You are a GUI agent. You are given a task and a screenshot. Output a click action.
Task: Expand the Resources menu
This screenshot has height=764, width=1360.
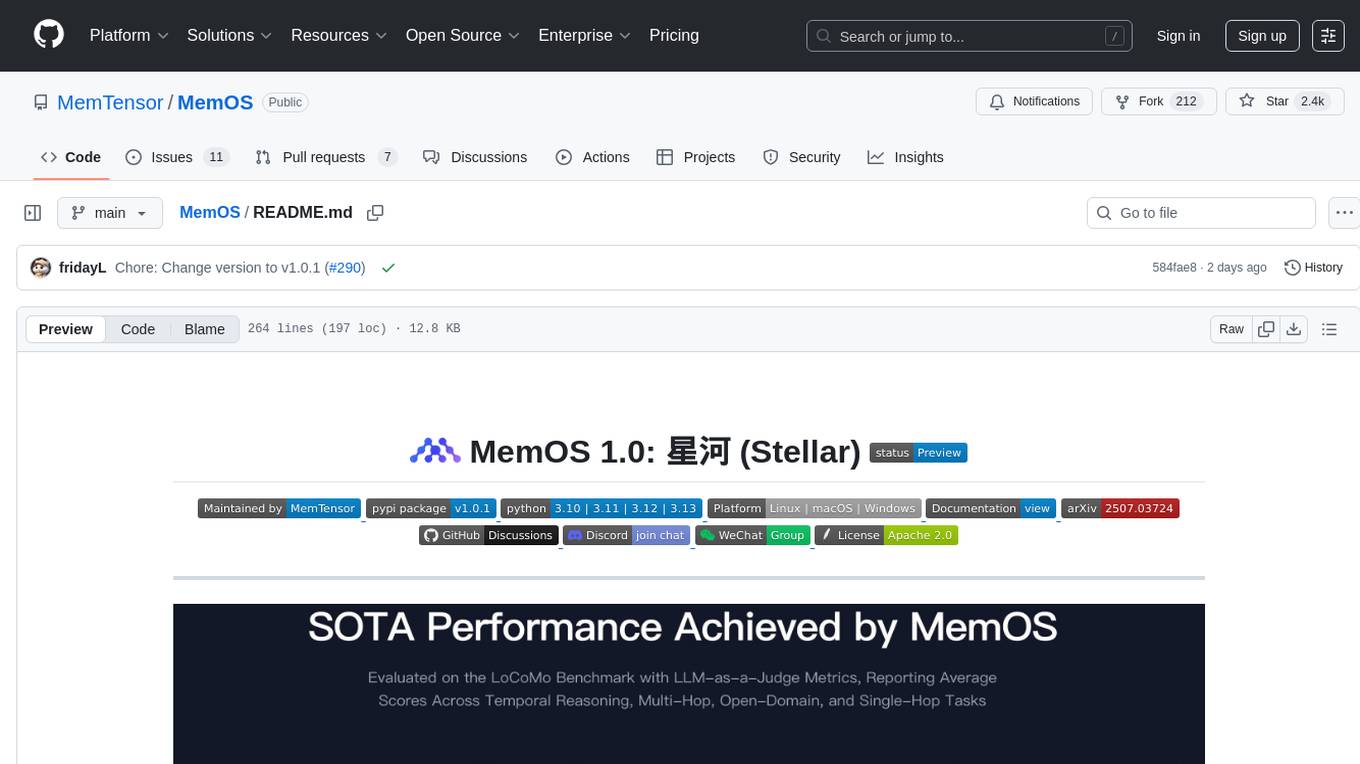pos(338,35)
